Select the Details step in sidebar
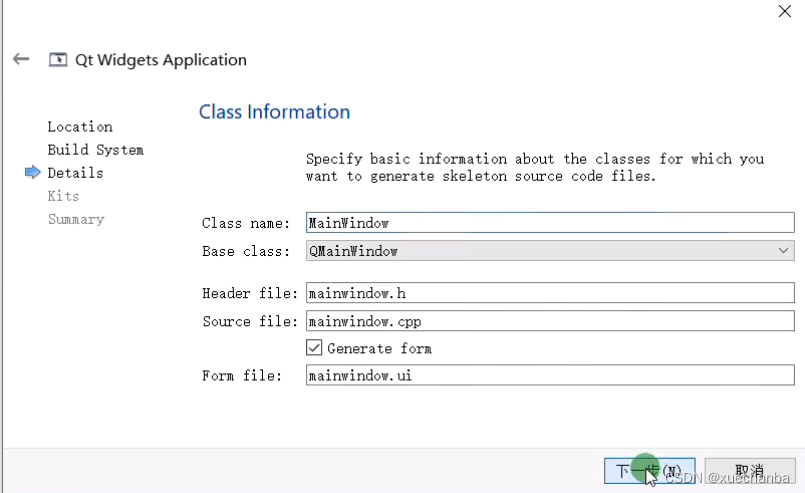Screen dimensions: 805x493 point(75,173)
